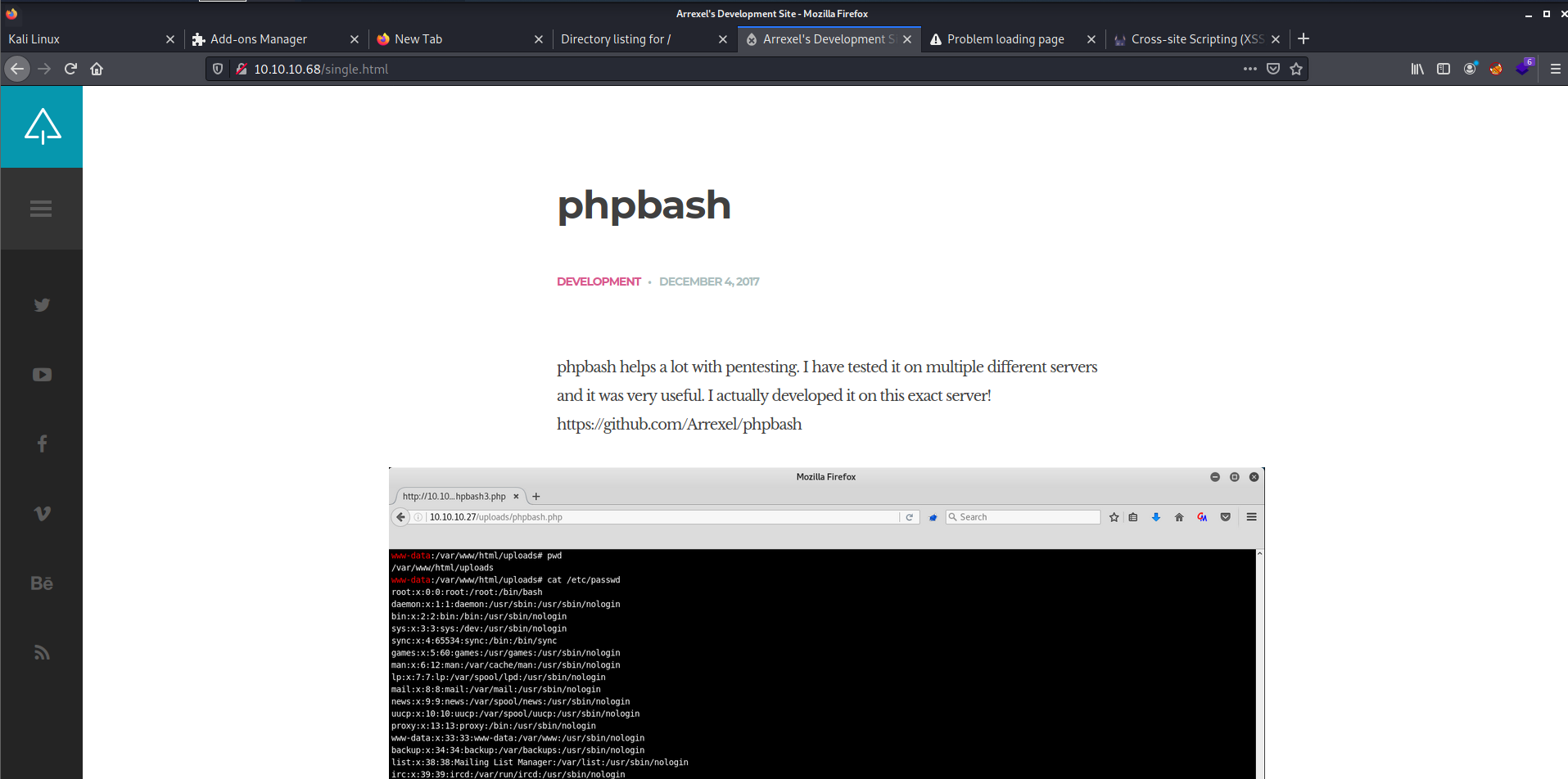This screenshot has height=779, width=1568.
Task: Go forward to next page
Action: [x=44, y=69]
